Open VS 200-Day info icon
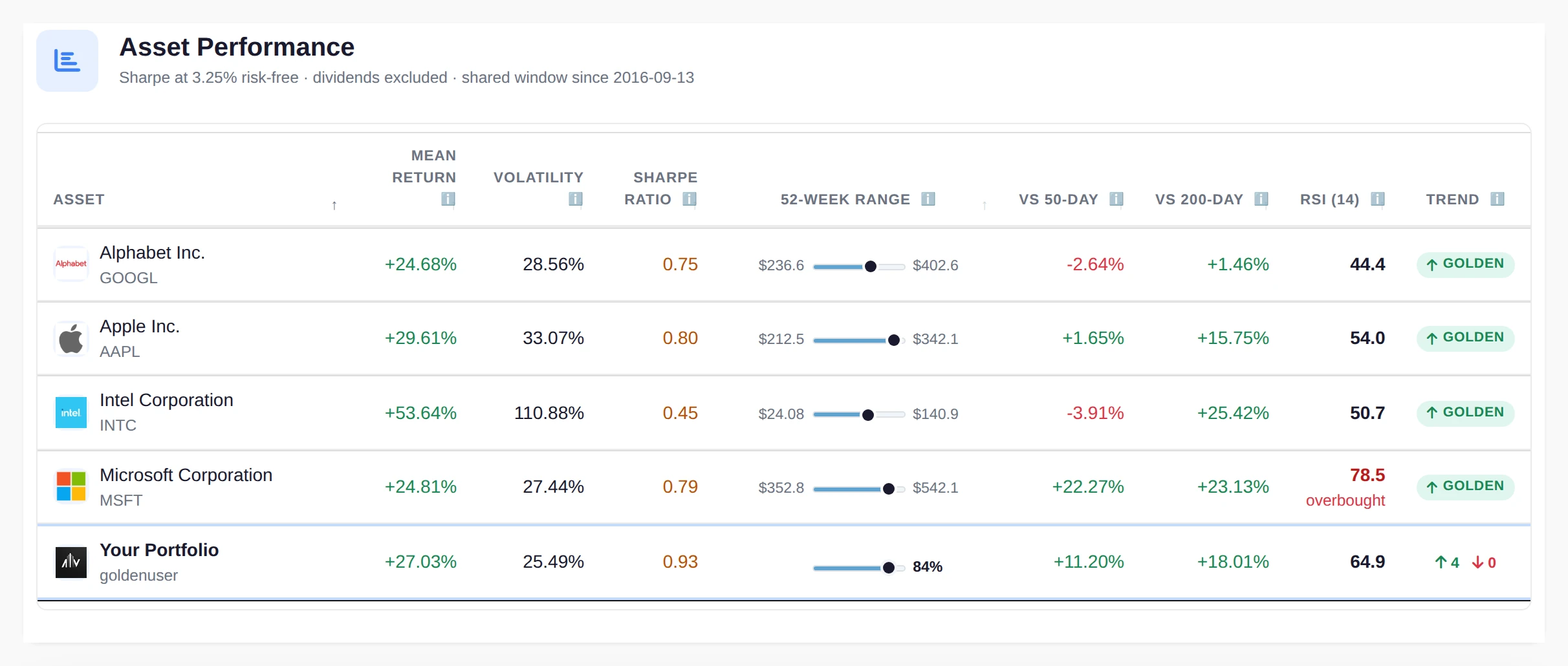Viewport: 1568px width, 666px height. [x=1261, y=199]
